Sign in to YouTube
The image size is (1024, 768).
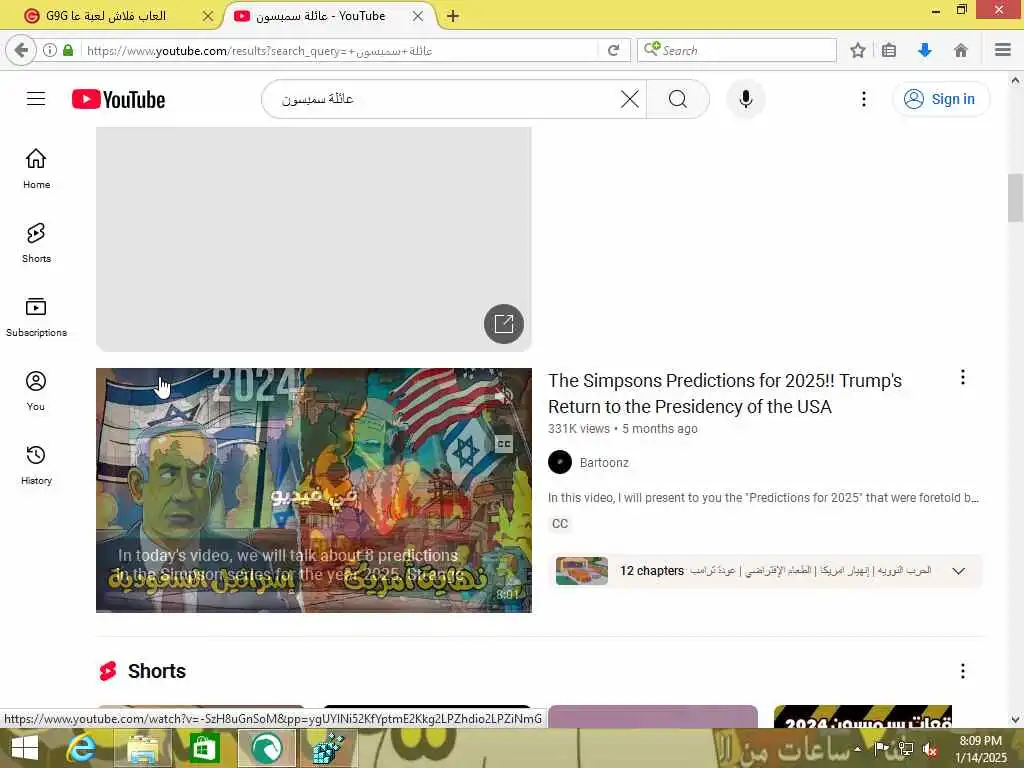pyautogui.click(x=940, y=99)
